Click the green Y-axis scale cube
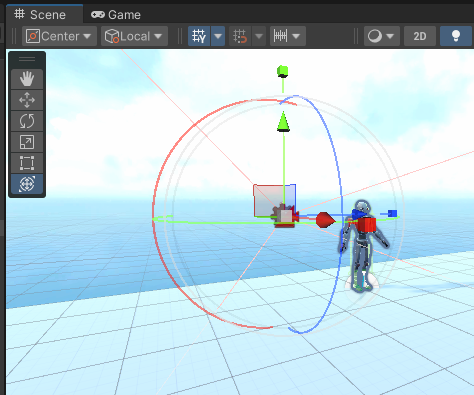The height and width of the screenshot is (395, 474). [282, 71]
